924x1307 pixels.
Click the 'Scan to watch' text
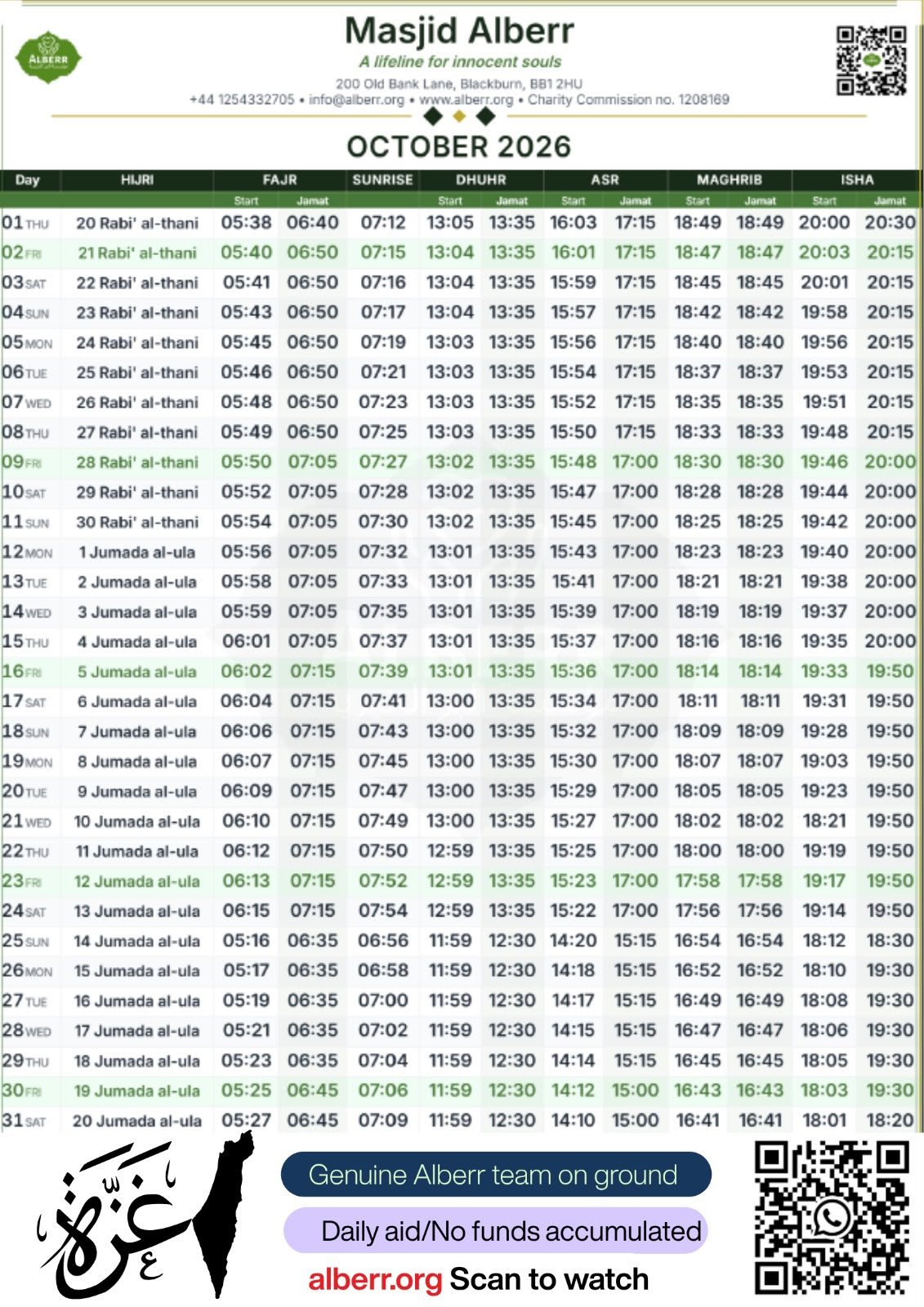[x=549, y=1279]
